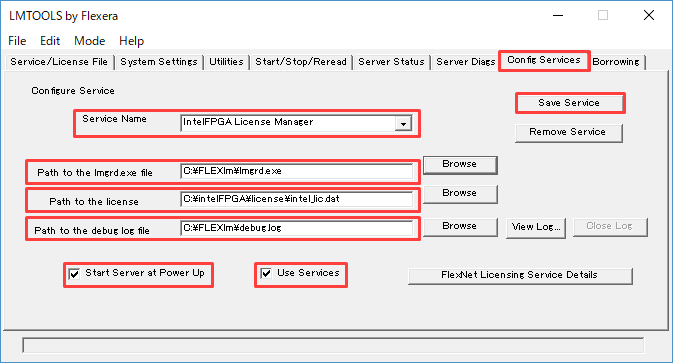Switch to Borrowing tab
This screenshot has width=673, height=363.
pyautogui.click(x=616, y=62)
